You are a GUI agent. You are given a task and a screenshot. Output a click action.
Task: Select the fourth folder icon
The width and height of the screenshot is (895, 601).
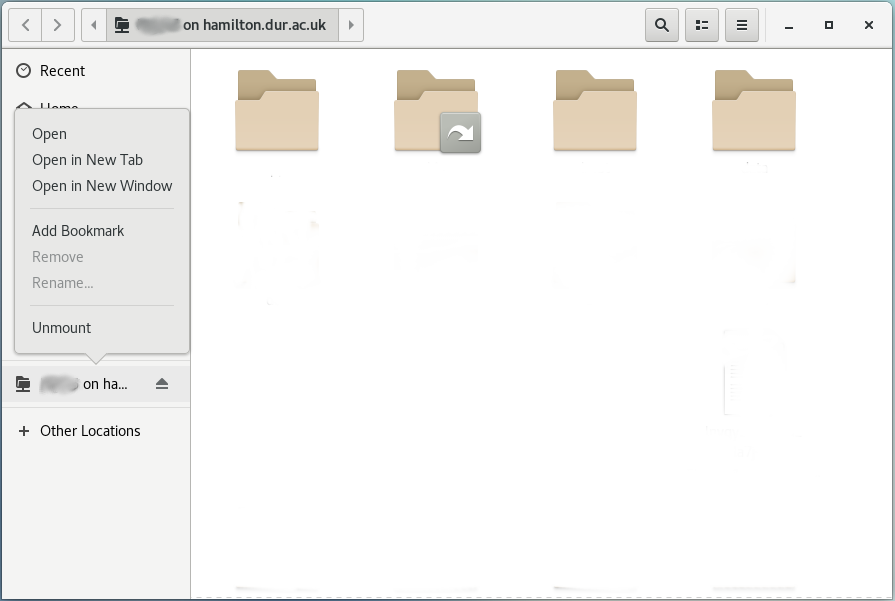[754, 111]
